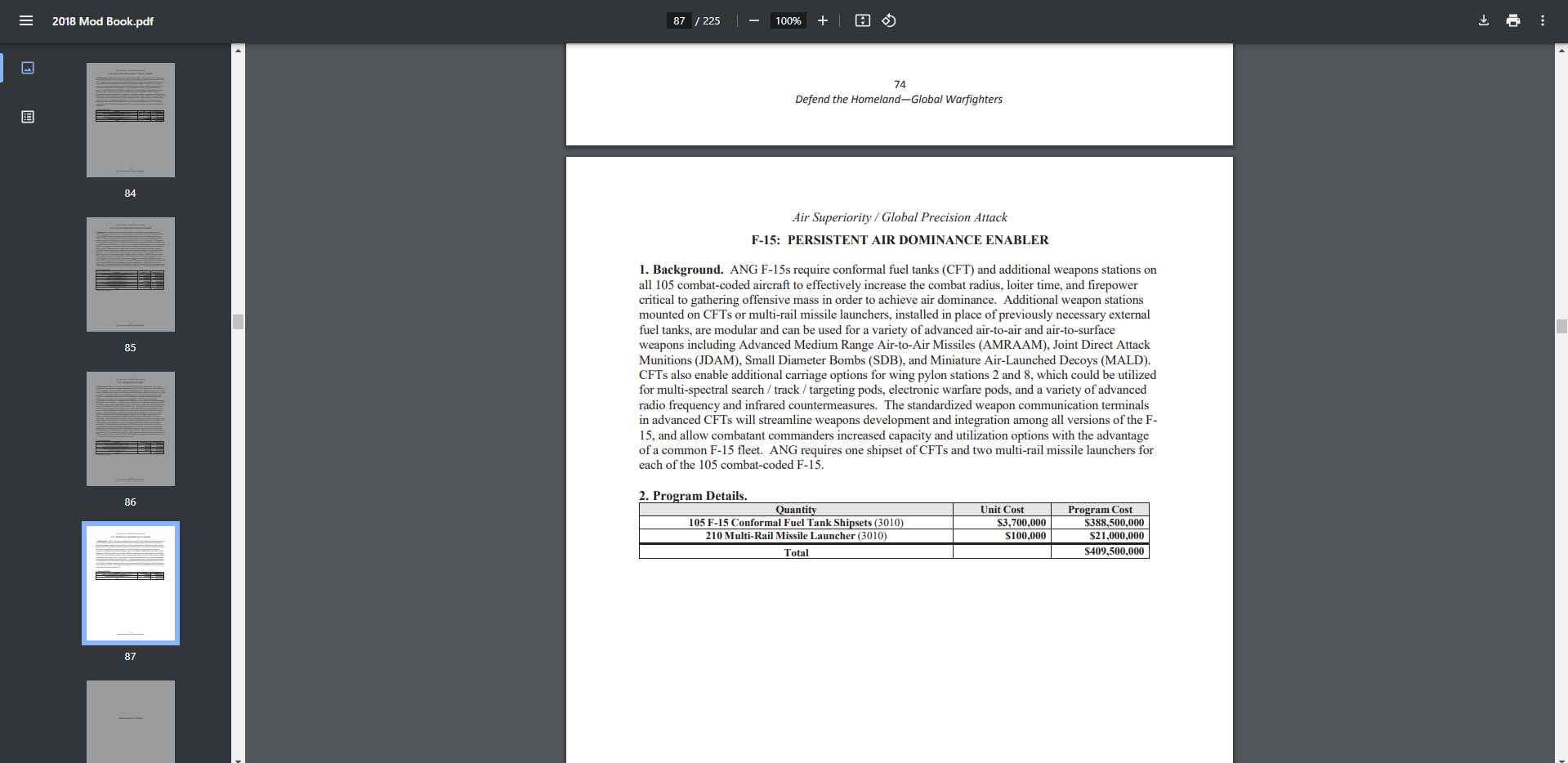Zoom out with the minus button
Image resolution: width=1568 pixels, height=763 pixels.
(753, 20)
